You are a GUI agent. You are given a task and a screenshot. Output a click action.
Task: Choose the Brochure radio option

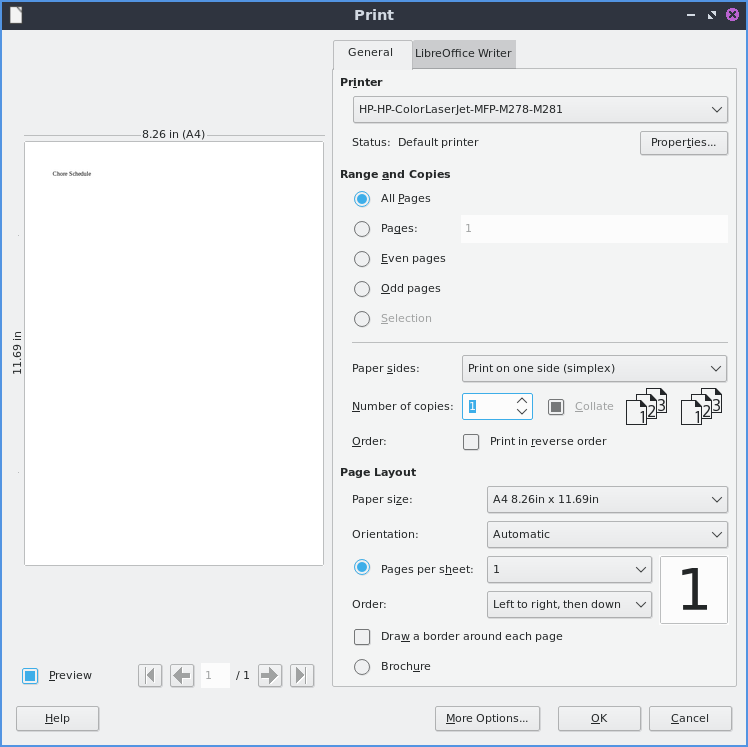362,666
